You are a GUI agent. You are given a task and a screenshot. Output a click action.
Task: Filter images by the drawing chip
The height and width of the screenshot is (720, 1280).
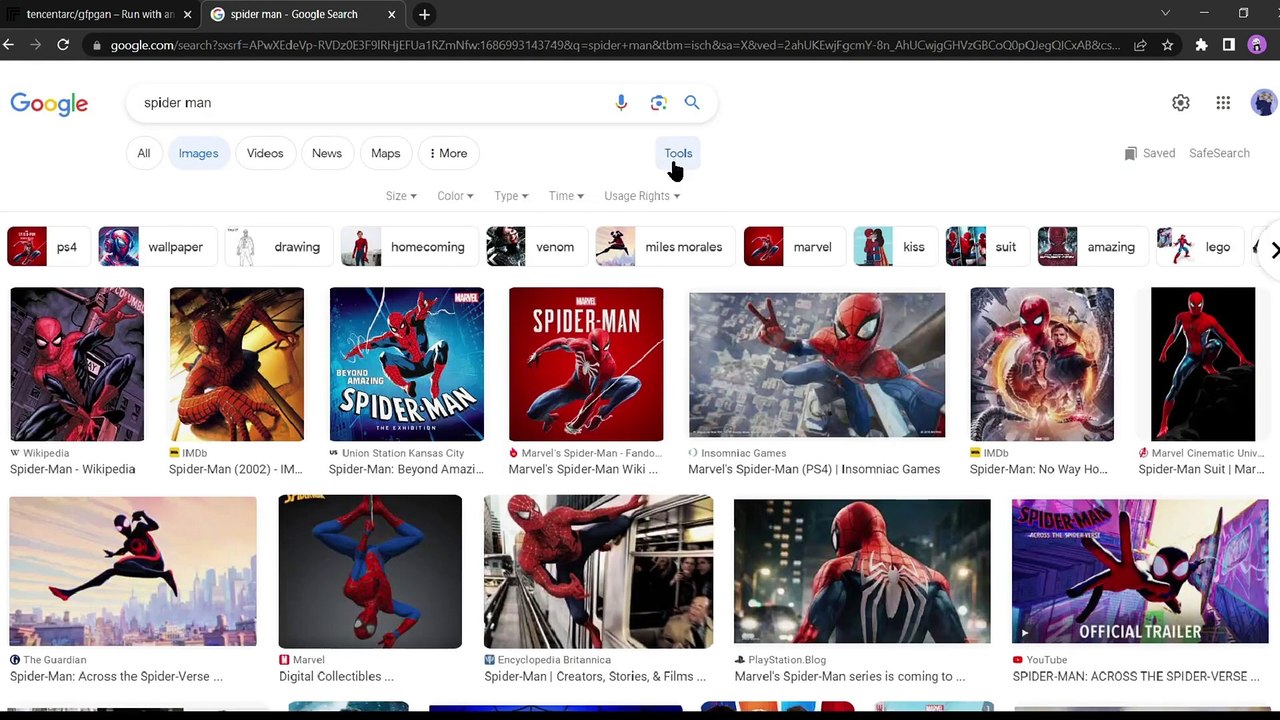pyautogui.click(x=277, y=247)
